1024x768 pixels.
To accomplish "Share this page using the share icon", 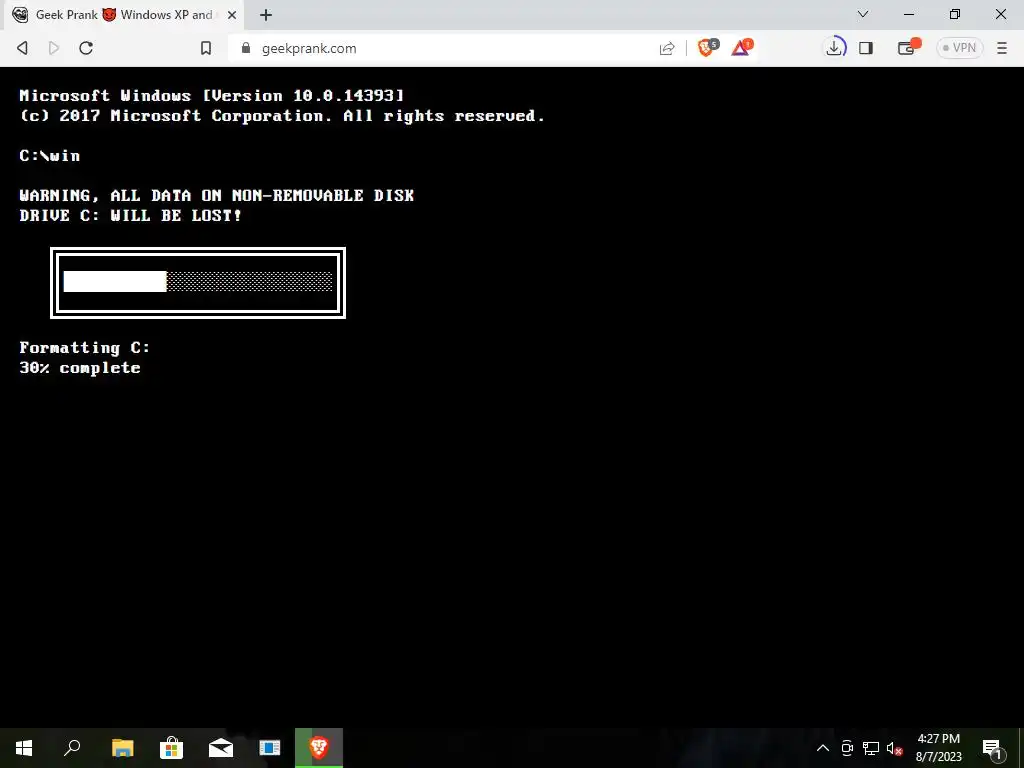I will [x=667, y=48].
